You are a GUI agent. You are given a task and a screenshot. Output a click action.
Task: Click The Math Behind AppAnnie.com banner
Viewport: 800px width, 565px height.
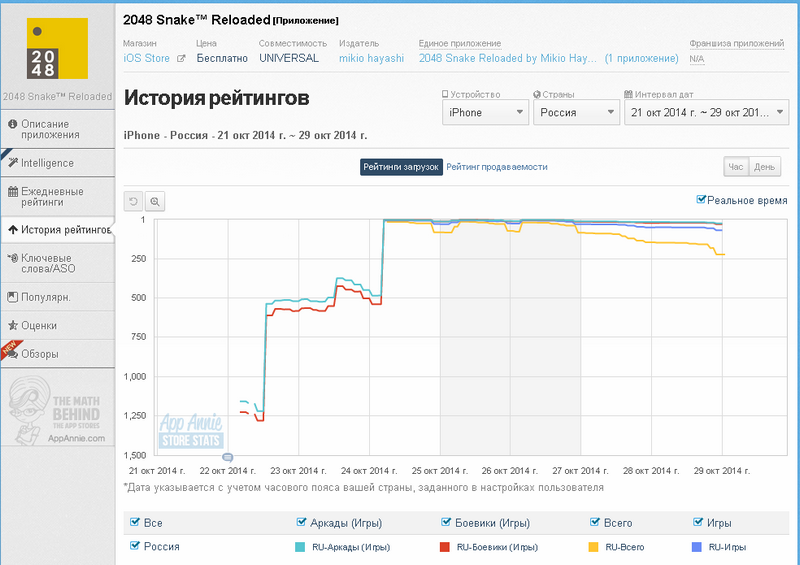57,411
